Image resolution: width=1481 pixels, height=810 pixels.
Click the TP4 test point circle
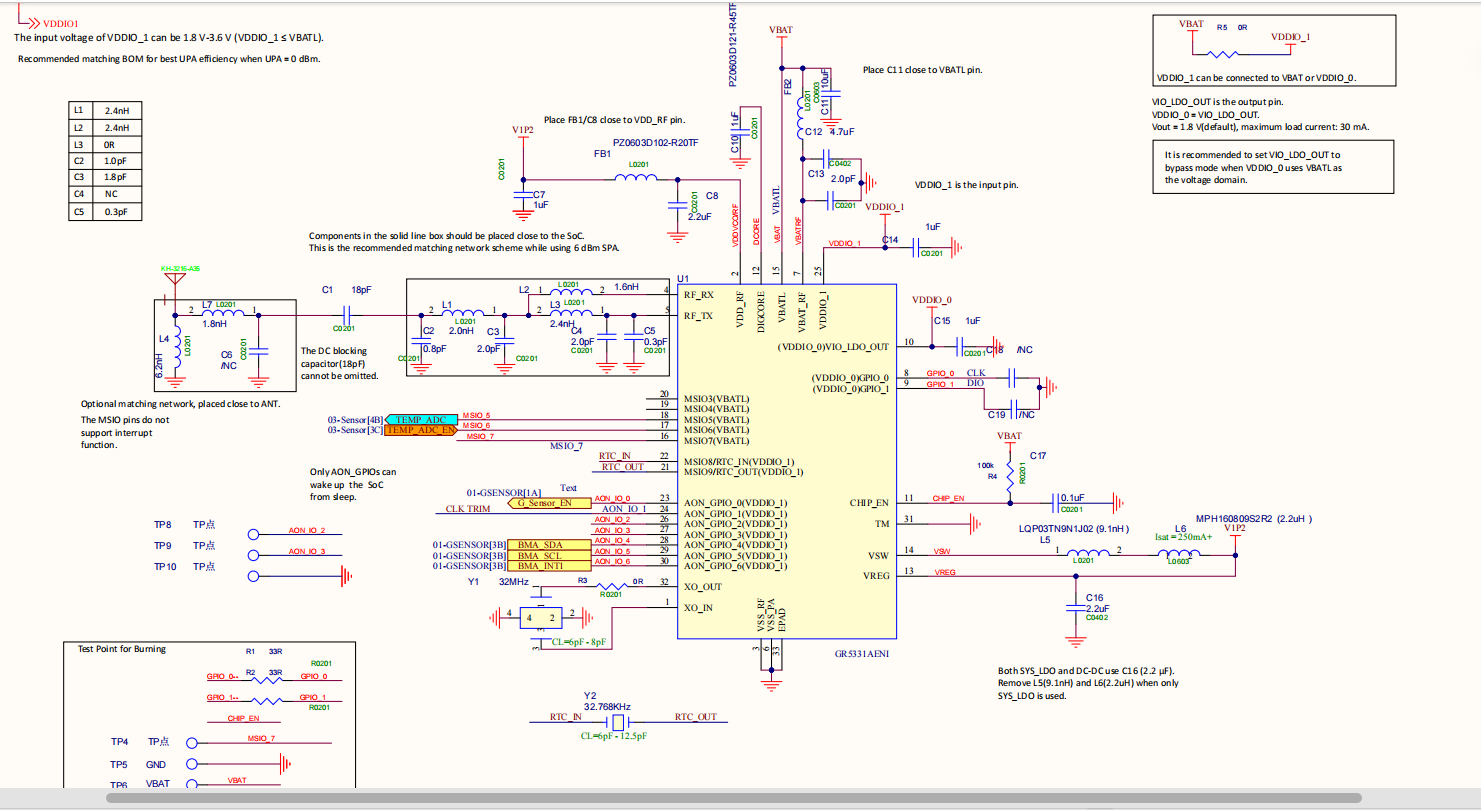click(x=192, y=743)
